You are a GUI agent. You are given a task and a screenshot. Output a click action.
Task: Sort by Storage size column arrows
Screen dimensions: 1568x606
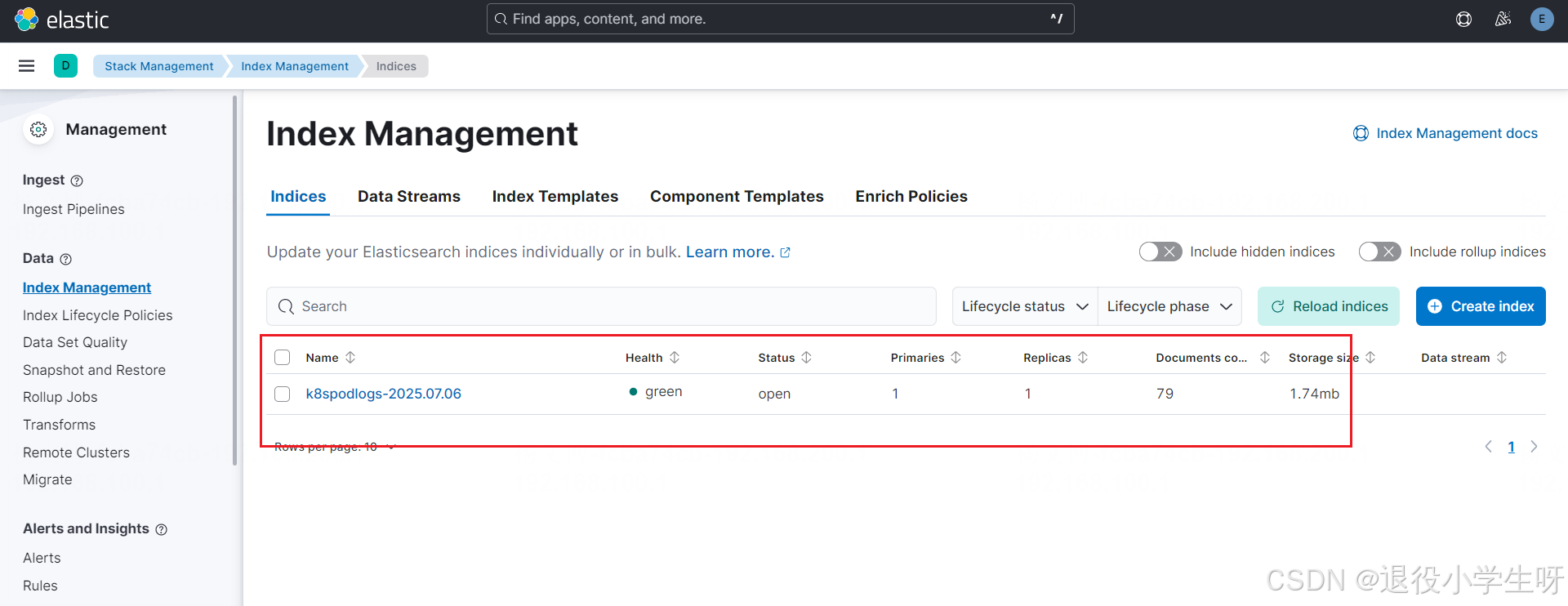1370,358
